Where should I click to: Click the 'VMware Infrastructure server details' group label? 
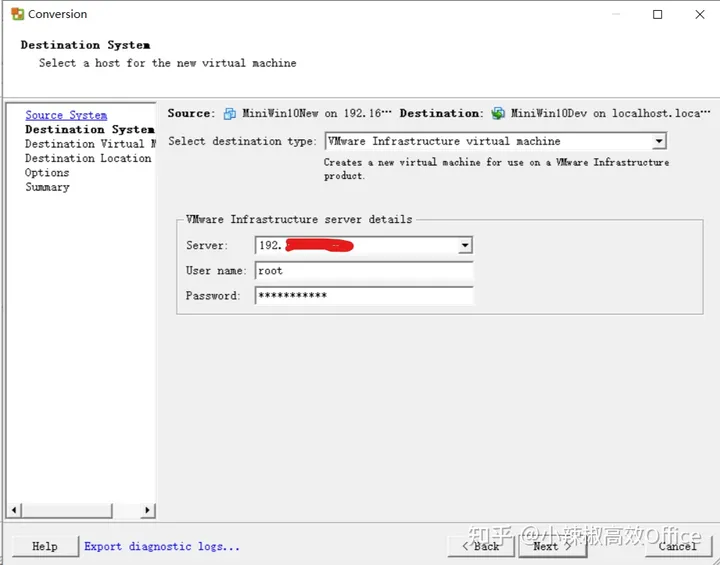coord(299,220)
